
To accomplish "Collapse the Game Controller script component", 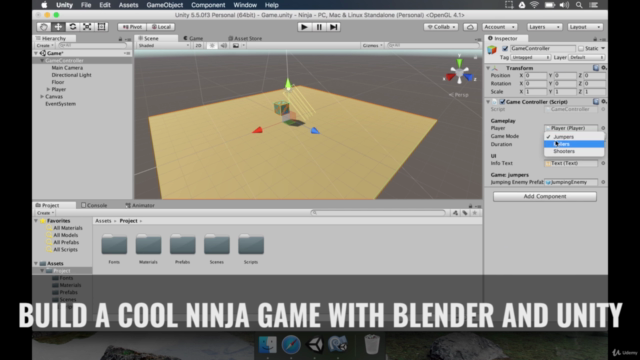I will [488, 102].
